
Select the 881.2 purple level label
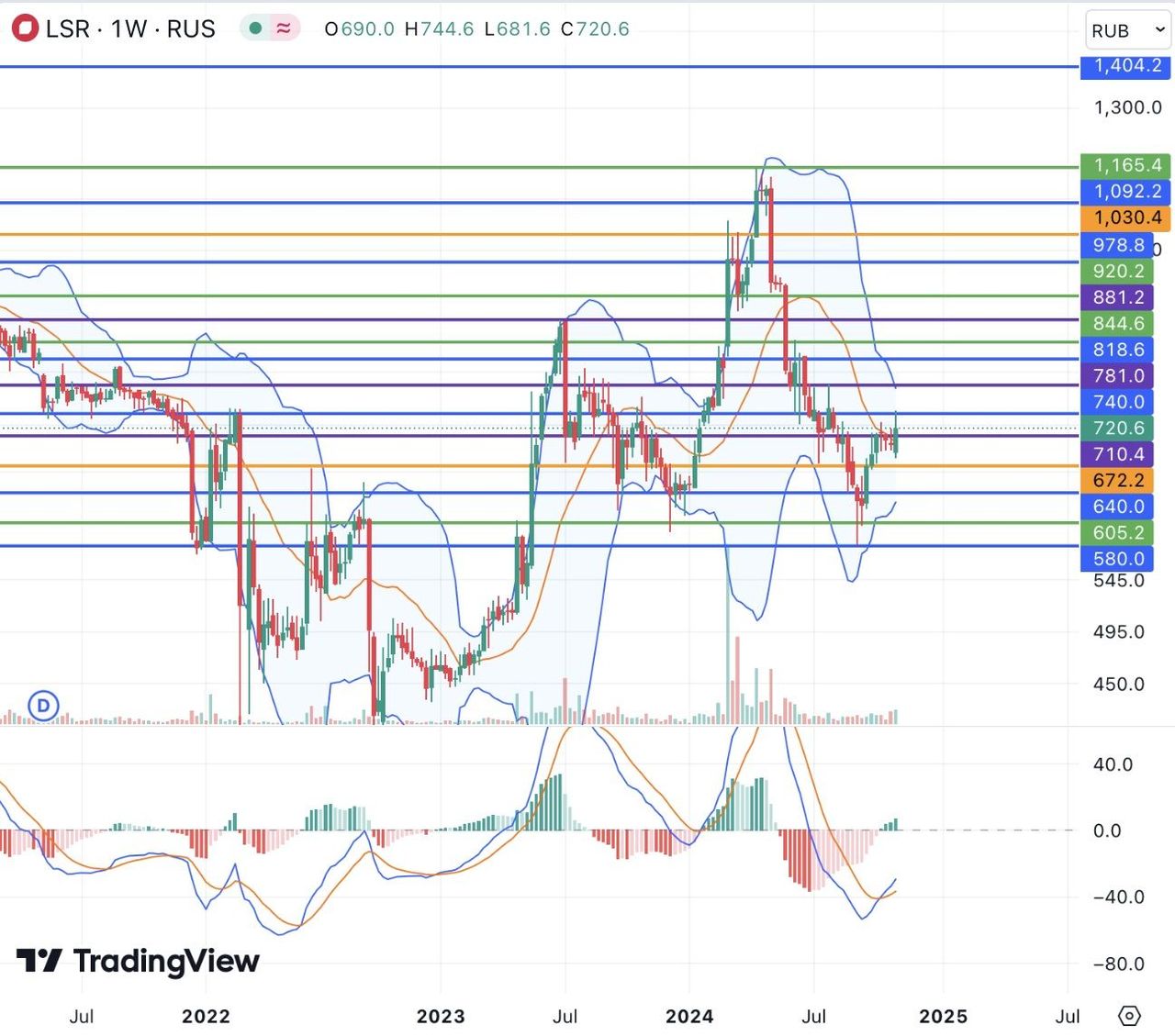tap(1117, 297)
